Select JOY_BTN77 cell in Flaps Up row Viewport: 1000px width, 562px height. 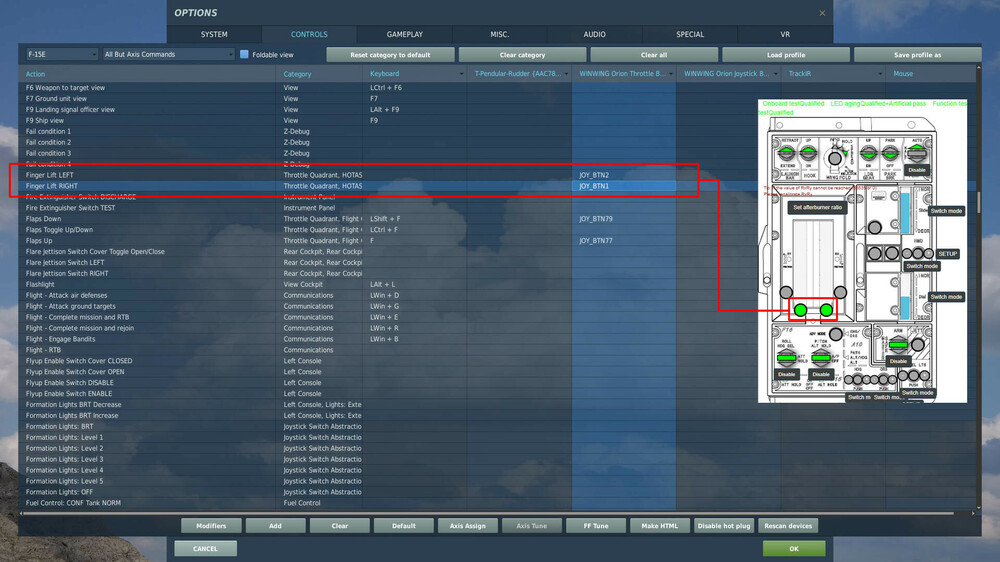point(624,240)
